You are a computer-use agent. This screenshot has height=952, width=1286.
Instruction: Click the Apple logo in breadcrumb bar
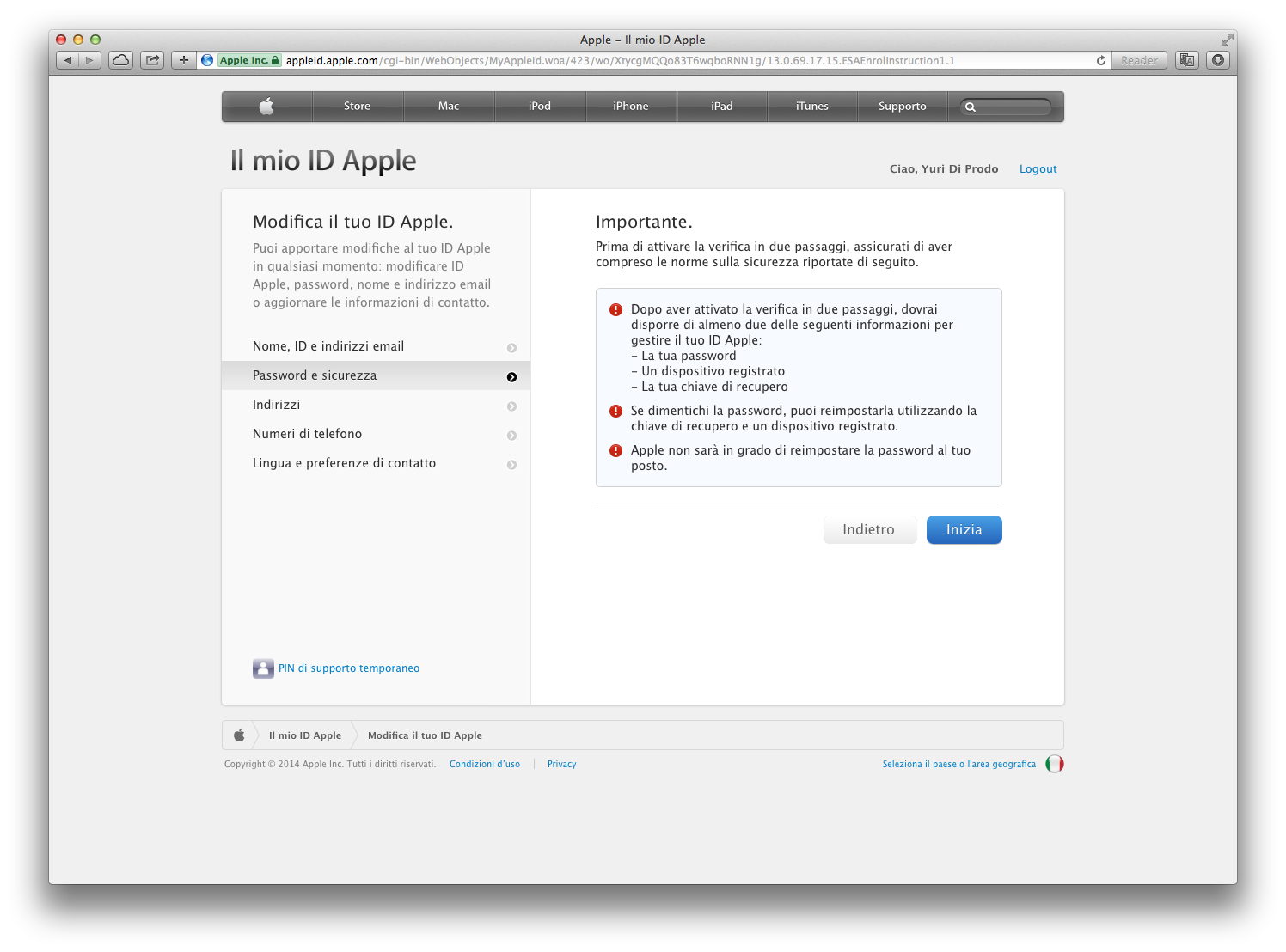239,735
